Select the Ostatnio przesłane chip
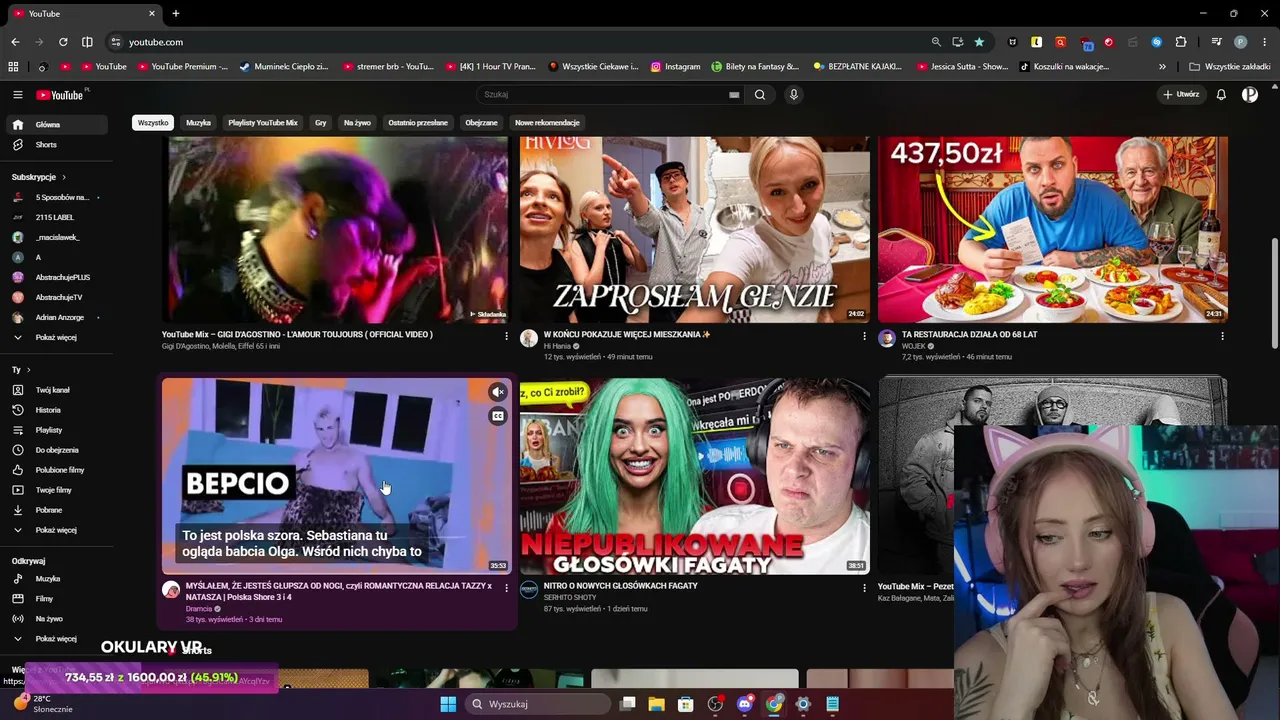The width and height of the screenshot is (1280, 720). coord(418,123)
